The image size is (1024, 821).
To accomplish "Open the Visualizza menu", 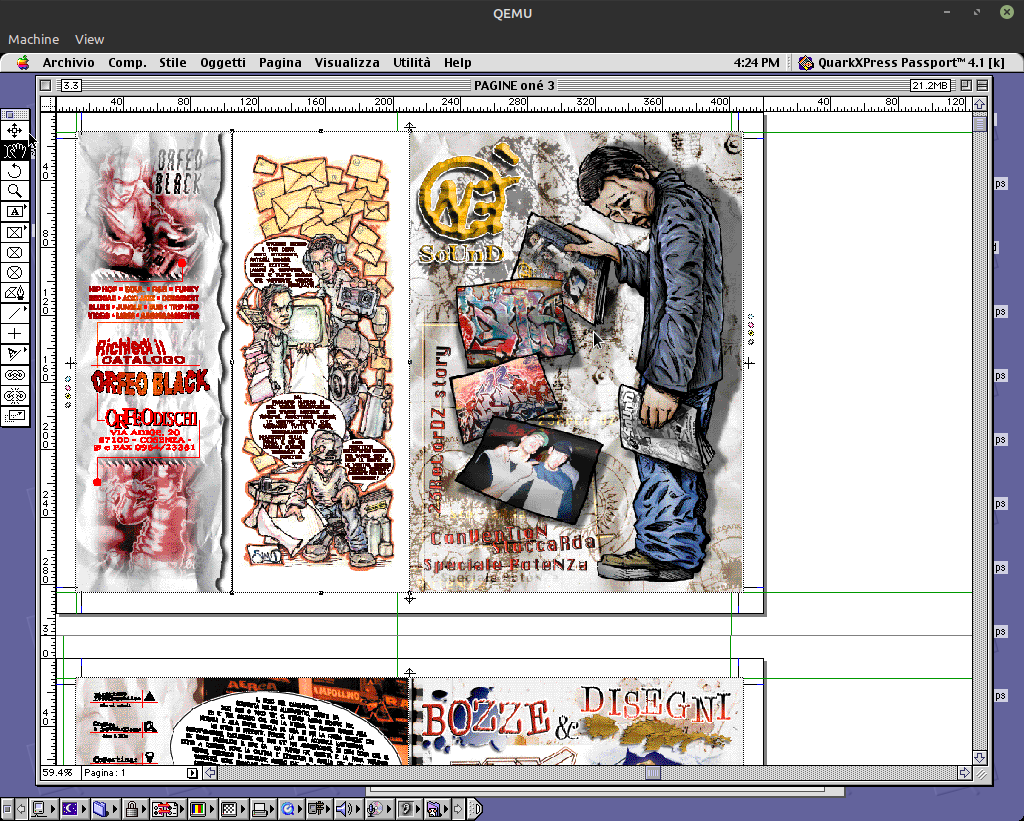I will click(347, 62).
